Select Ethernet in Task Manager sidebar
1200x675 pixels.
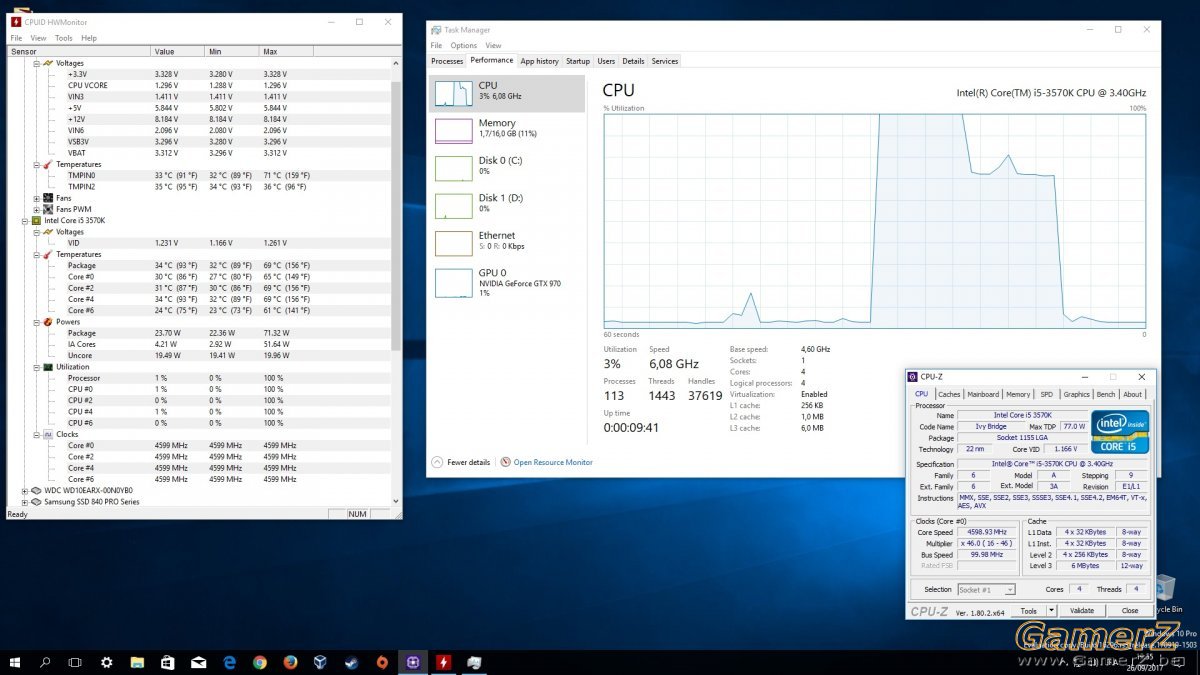[x=507, y=241]
